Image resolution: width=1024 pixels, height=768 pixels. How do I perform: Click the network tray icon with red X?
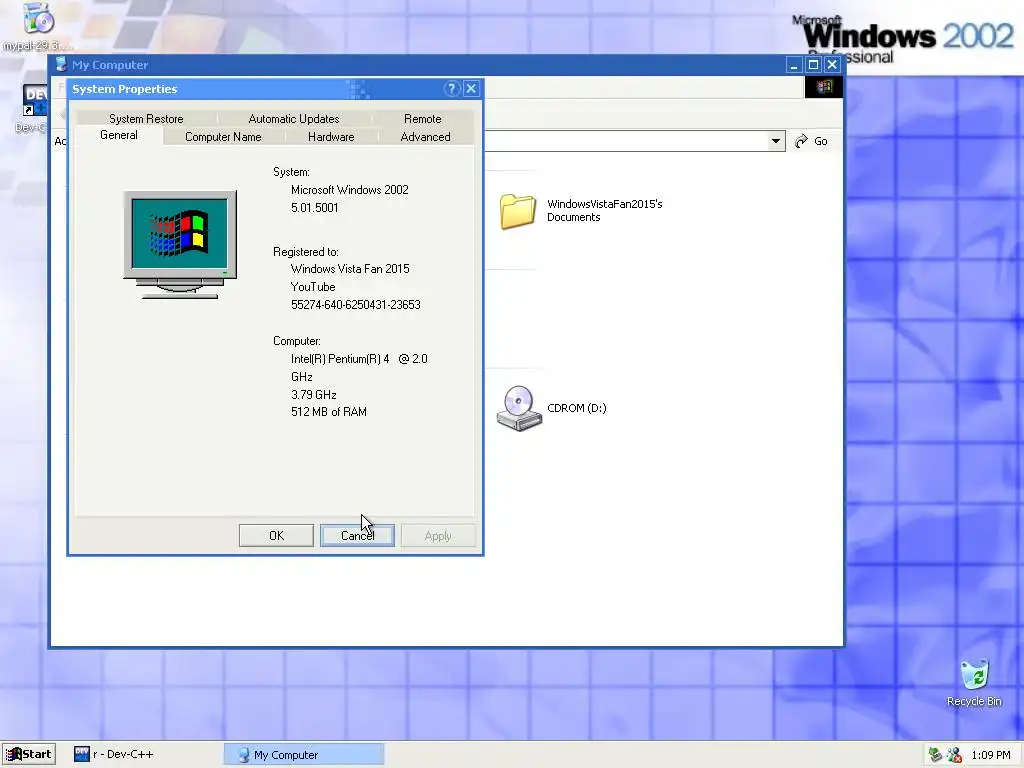coord(954,755)
